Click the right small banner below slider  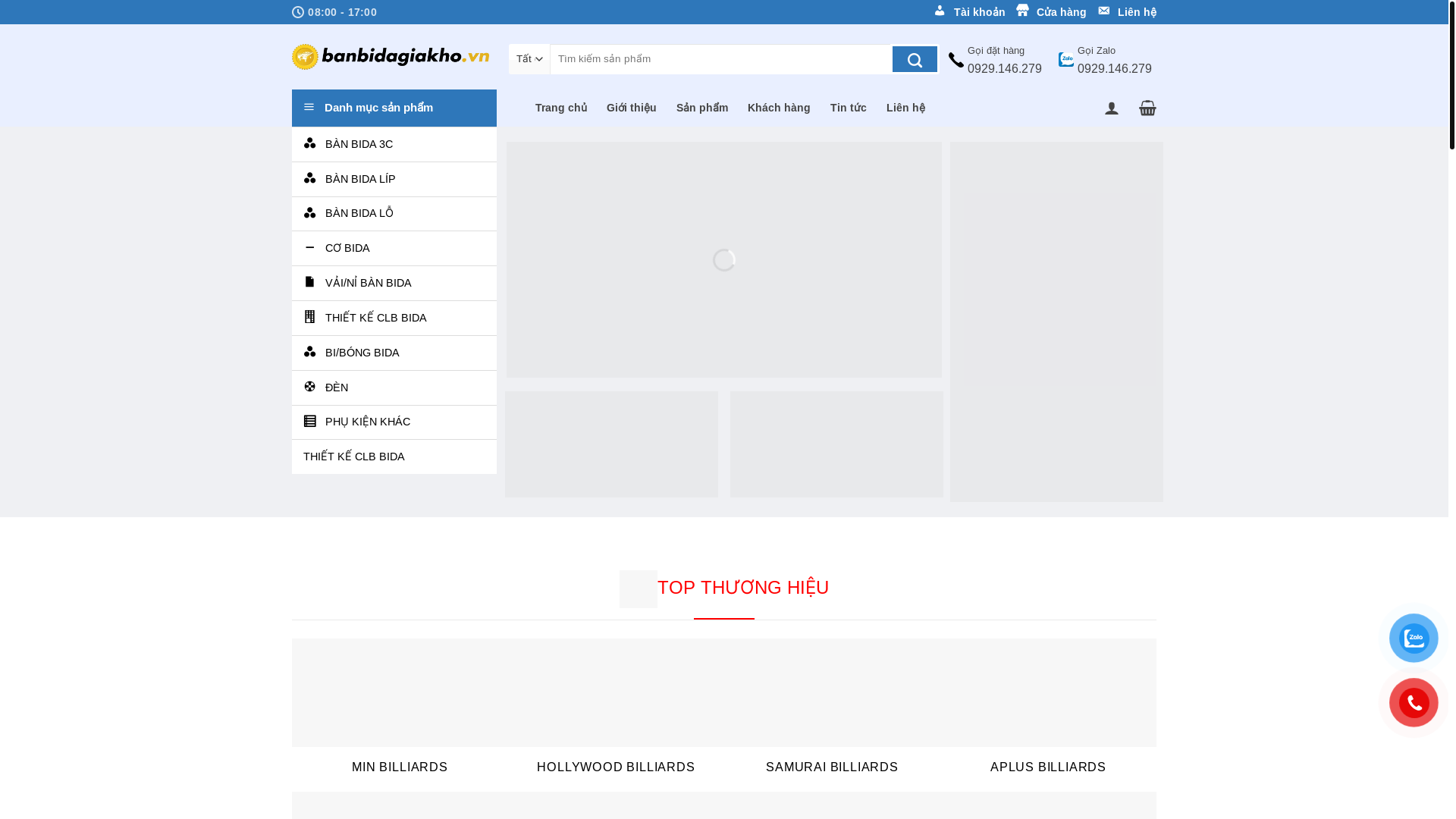pyautogui.click(x=836, y=444)
